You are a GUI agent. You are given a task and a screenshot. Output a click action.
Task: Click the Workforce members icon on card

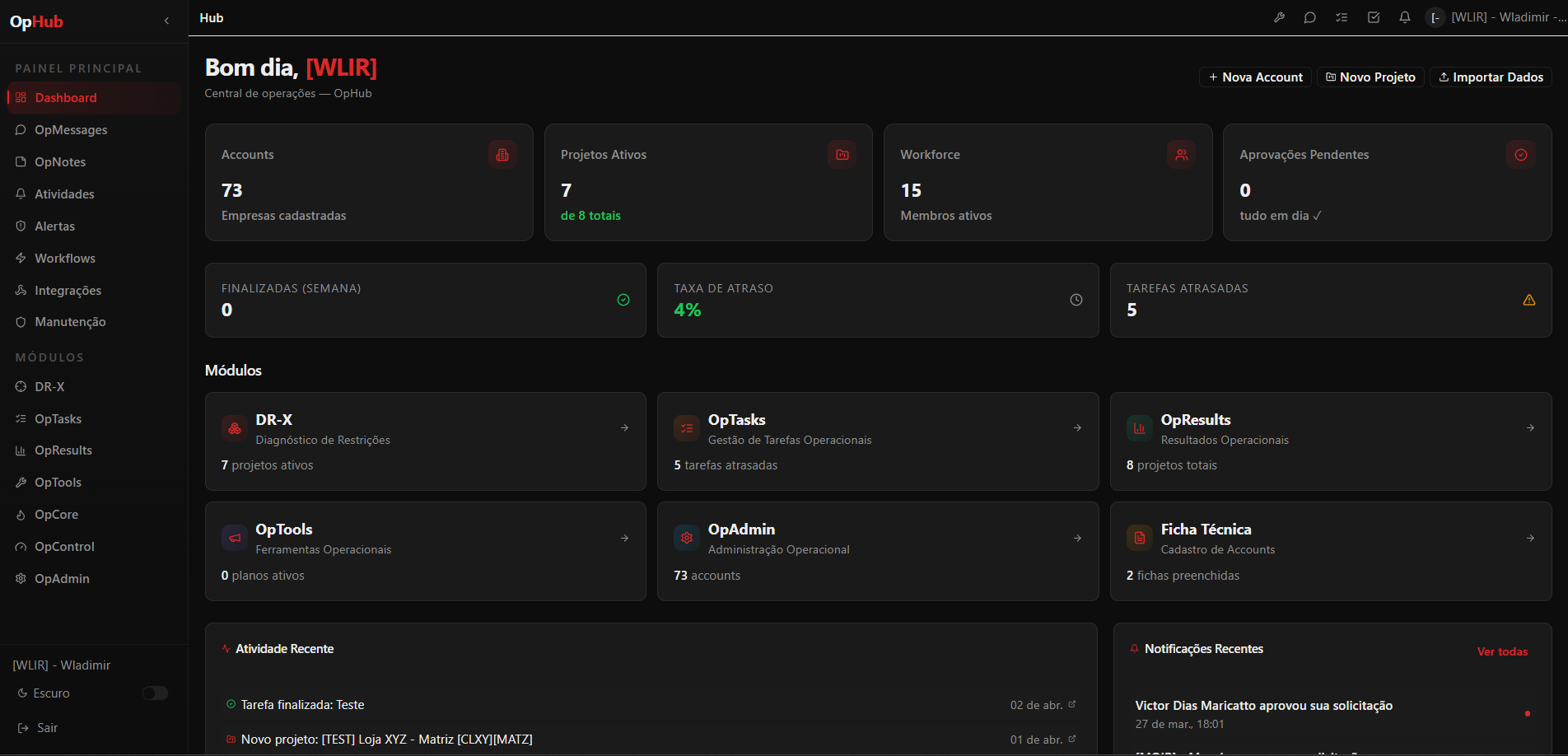click(x=1181, y=154)
